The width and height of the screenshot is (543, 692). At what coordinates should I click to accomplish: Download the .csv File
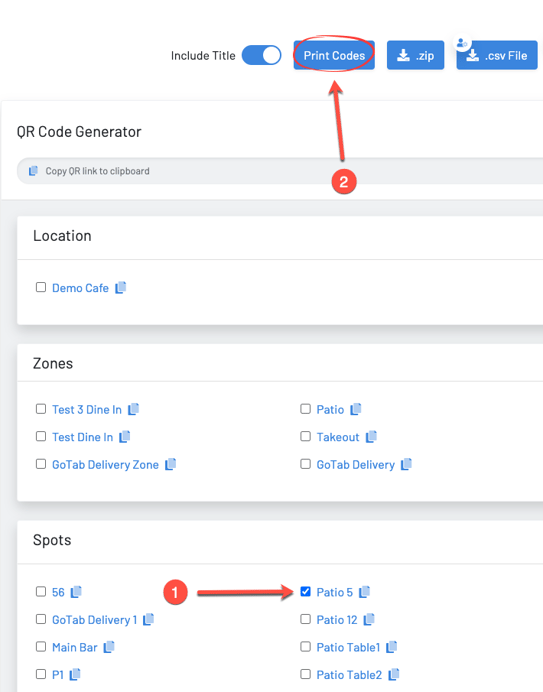pos(497,55)
